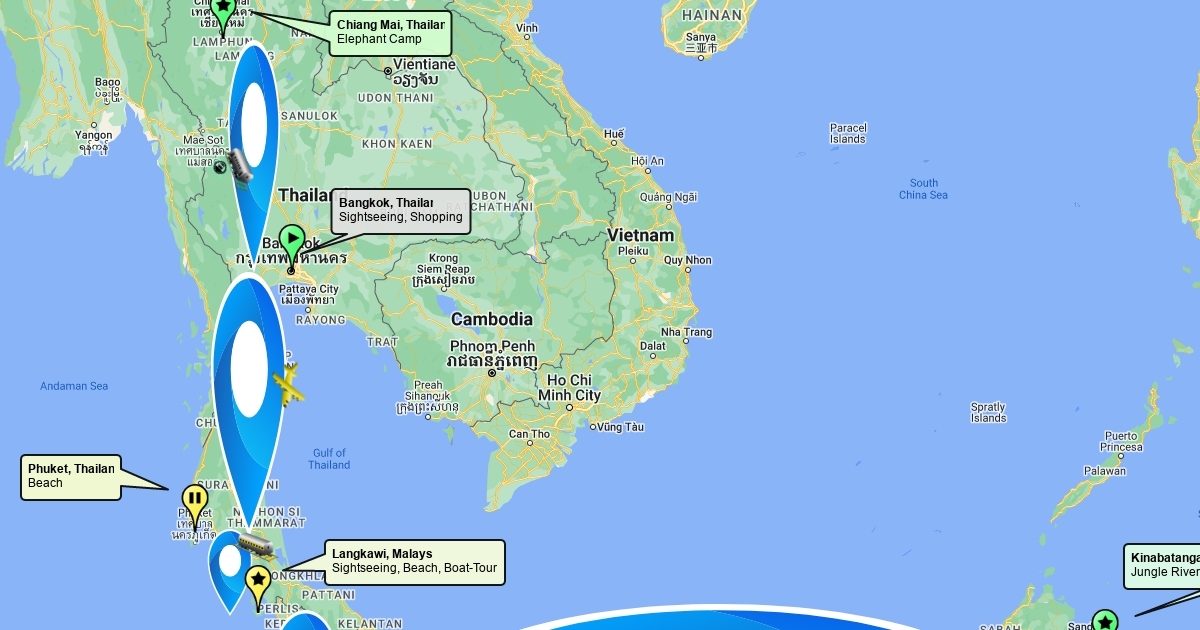Click the KHON KAEN label

397,144
